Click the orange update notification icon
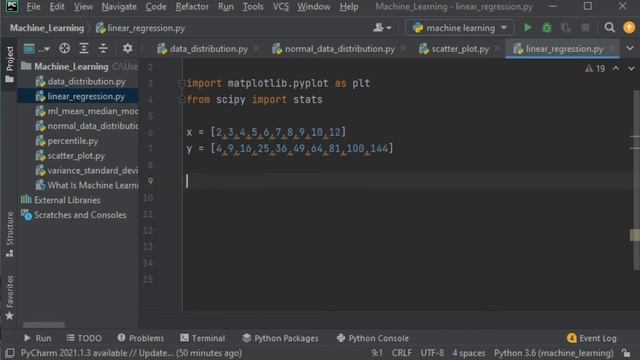This screenshot has height=360, width=640. click(x=629, y=28)
